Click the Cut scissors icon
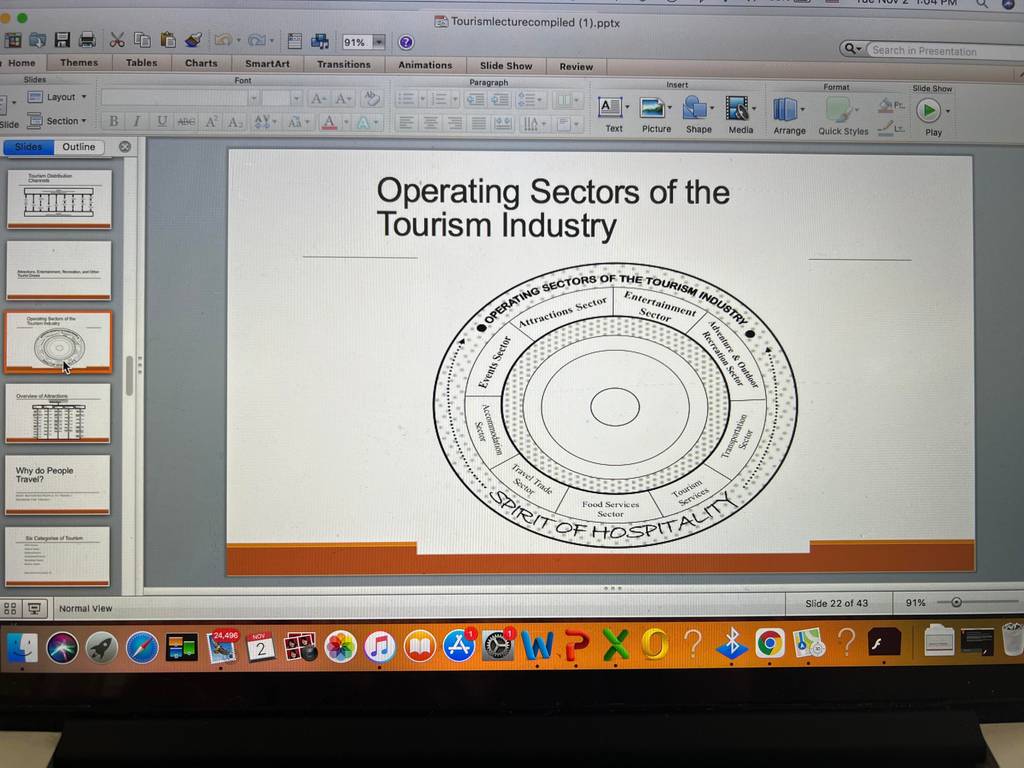This screenshot has width=1024, height=768. coord(117,40)
